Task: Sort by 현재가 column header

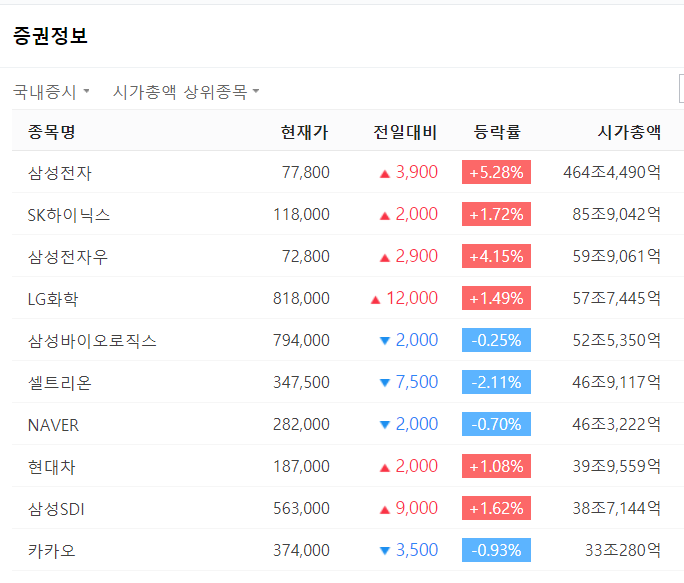Action: pos(304,131)
